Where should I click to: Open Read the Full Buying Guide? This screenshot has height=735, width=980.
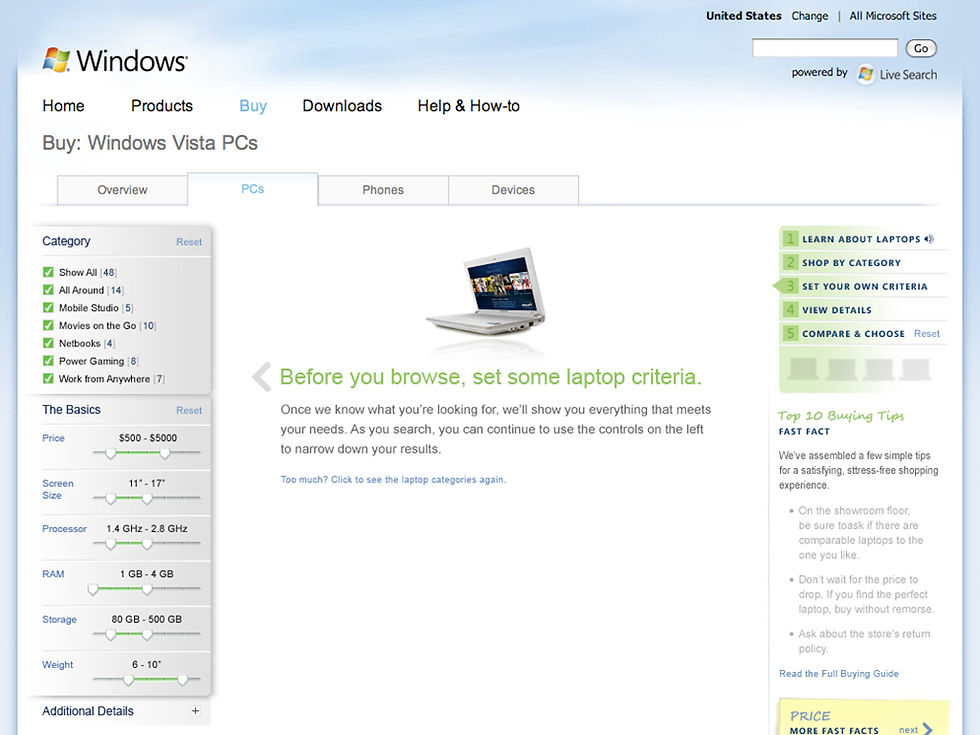[838, 673]
